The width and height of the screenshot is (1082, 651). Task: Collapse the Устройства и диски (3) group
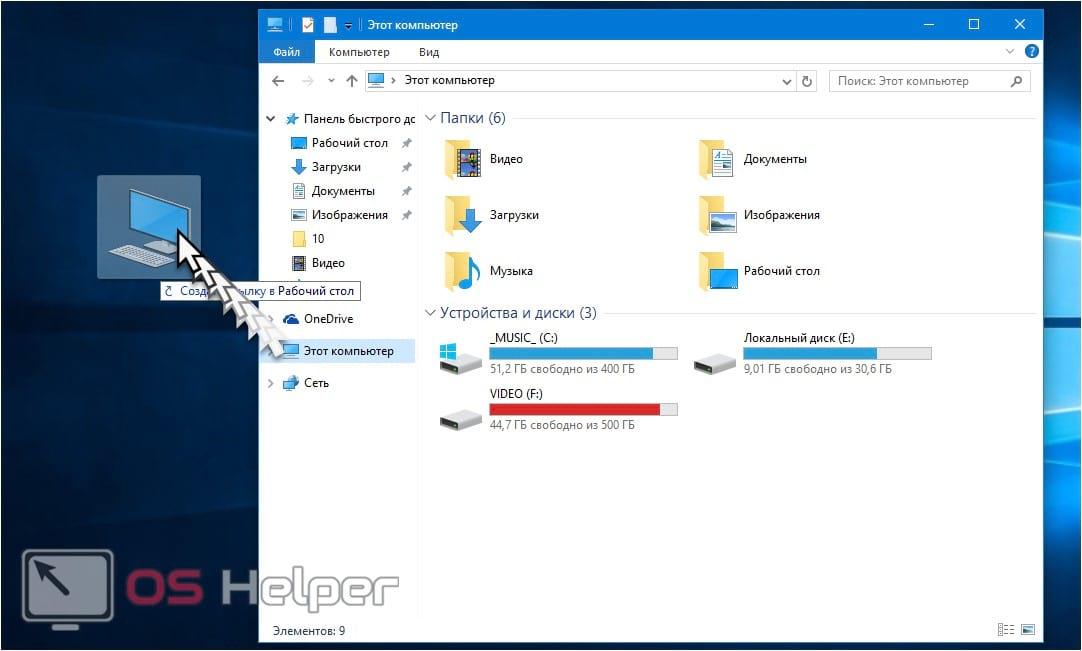point(430,313)
